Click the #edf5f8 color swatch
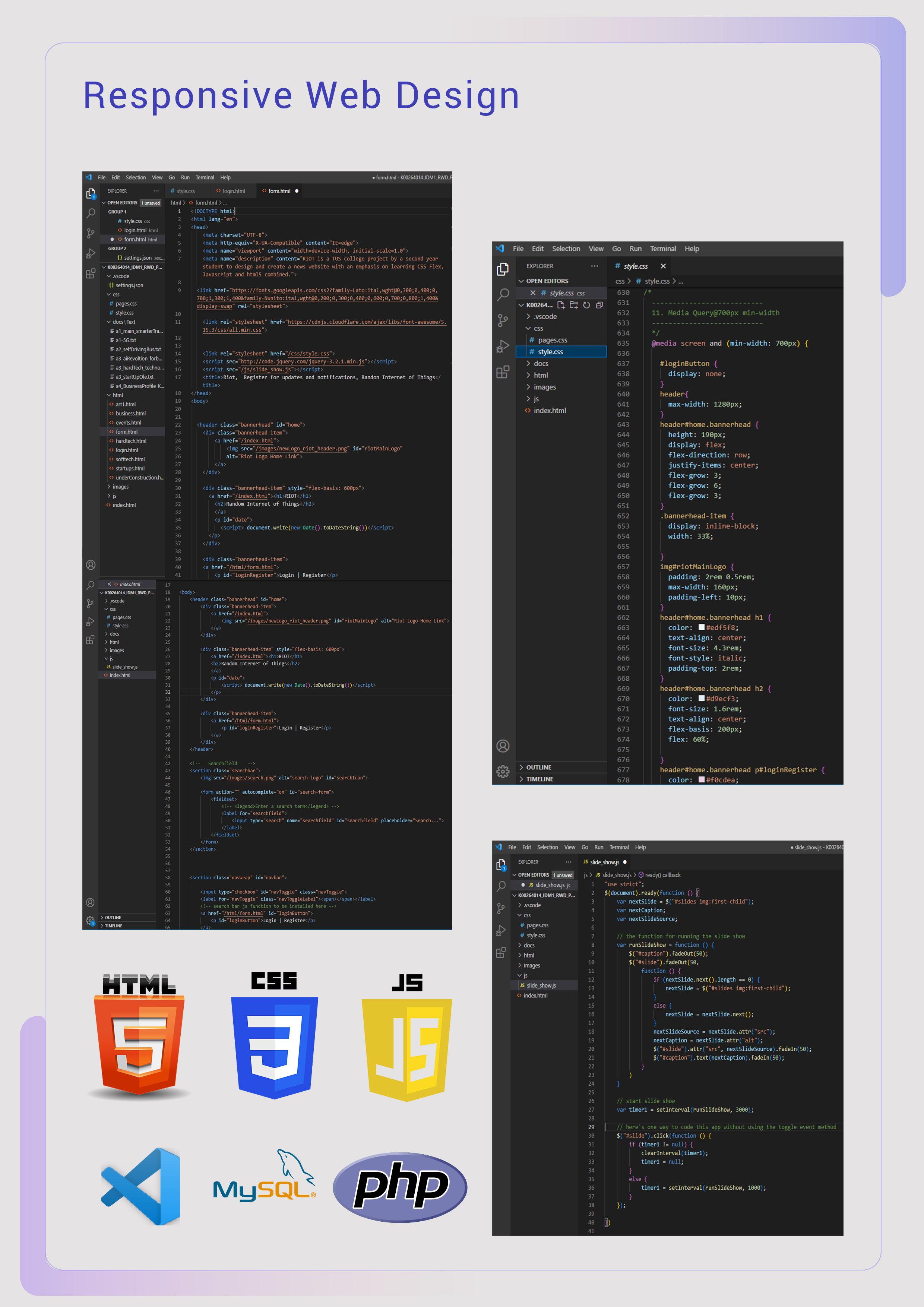 [x=702, y=627]
